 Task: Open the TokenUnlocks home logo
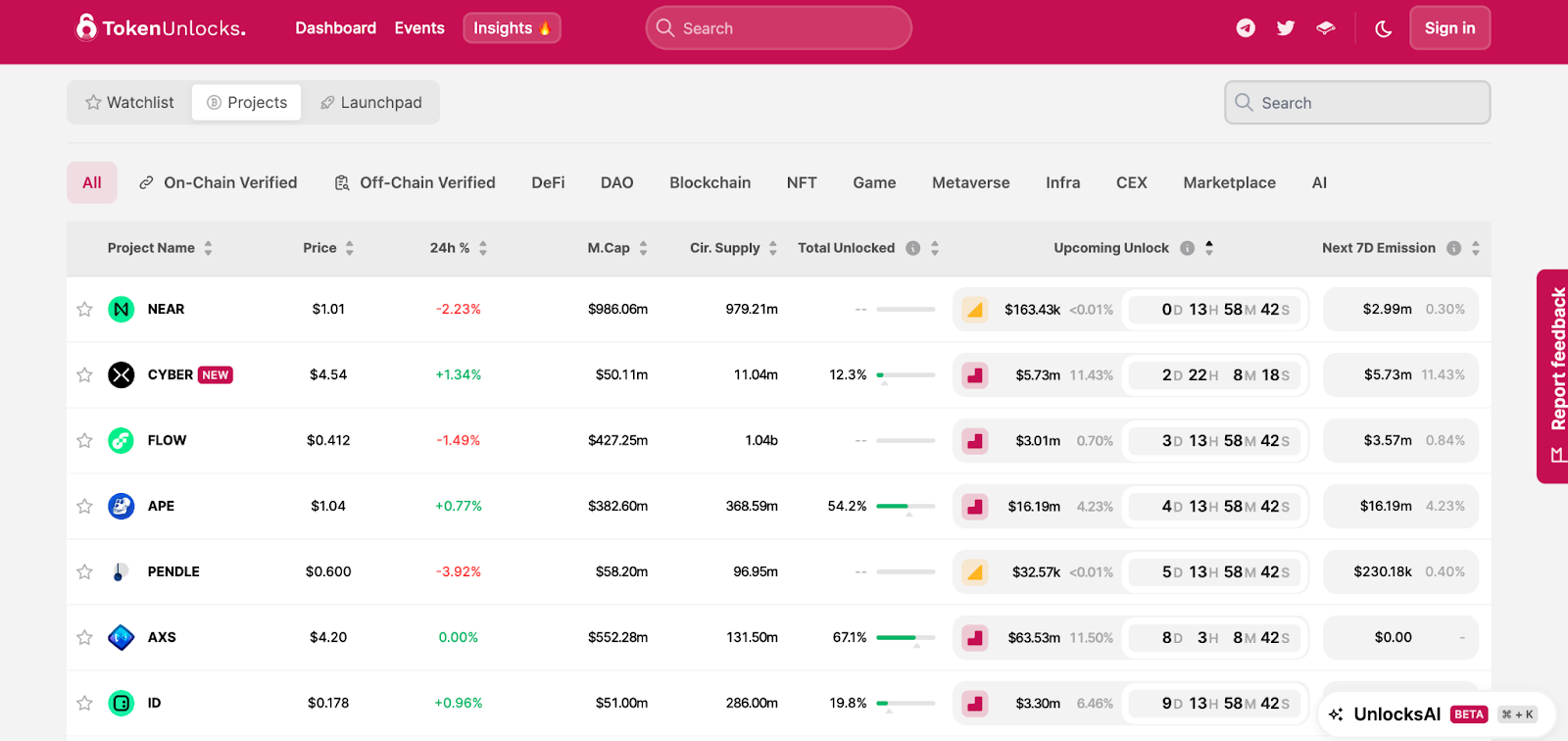coord(161,27)
